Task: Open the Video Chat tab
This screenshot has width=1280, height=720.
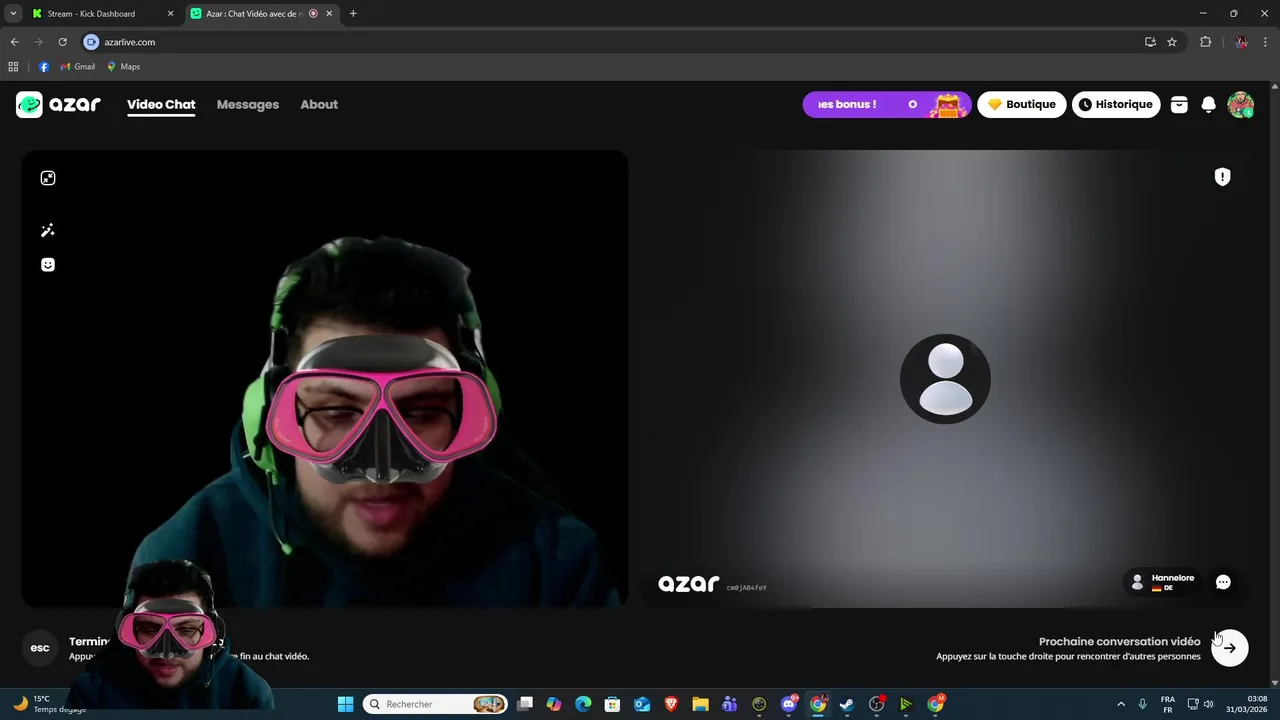Action: click(x=161, y=104)
